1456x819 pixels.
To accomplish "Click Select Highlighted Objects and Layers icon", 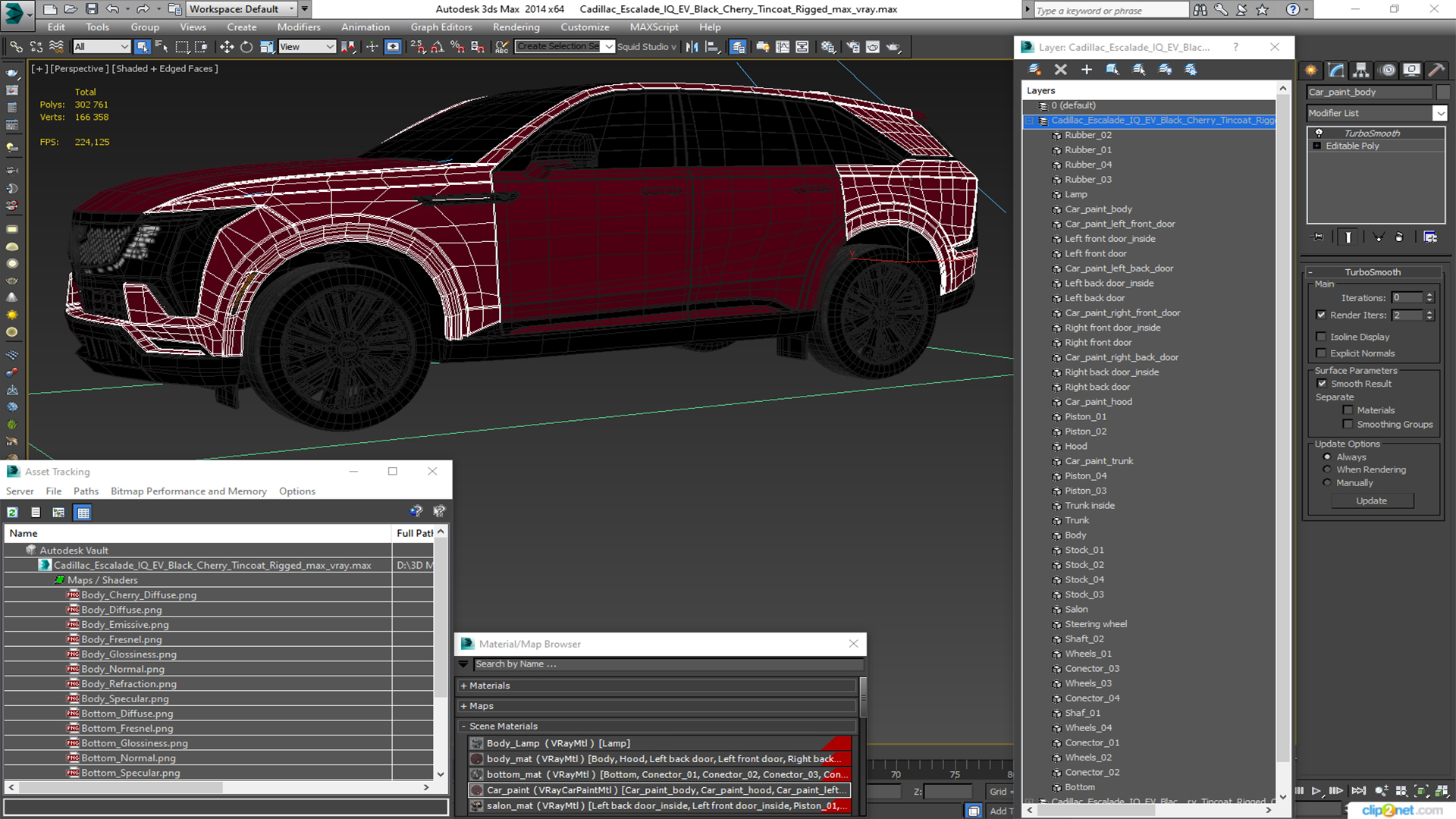I will (x=1112, y=69).
